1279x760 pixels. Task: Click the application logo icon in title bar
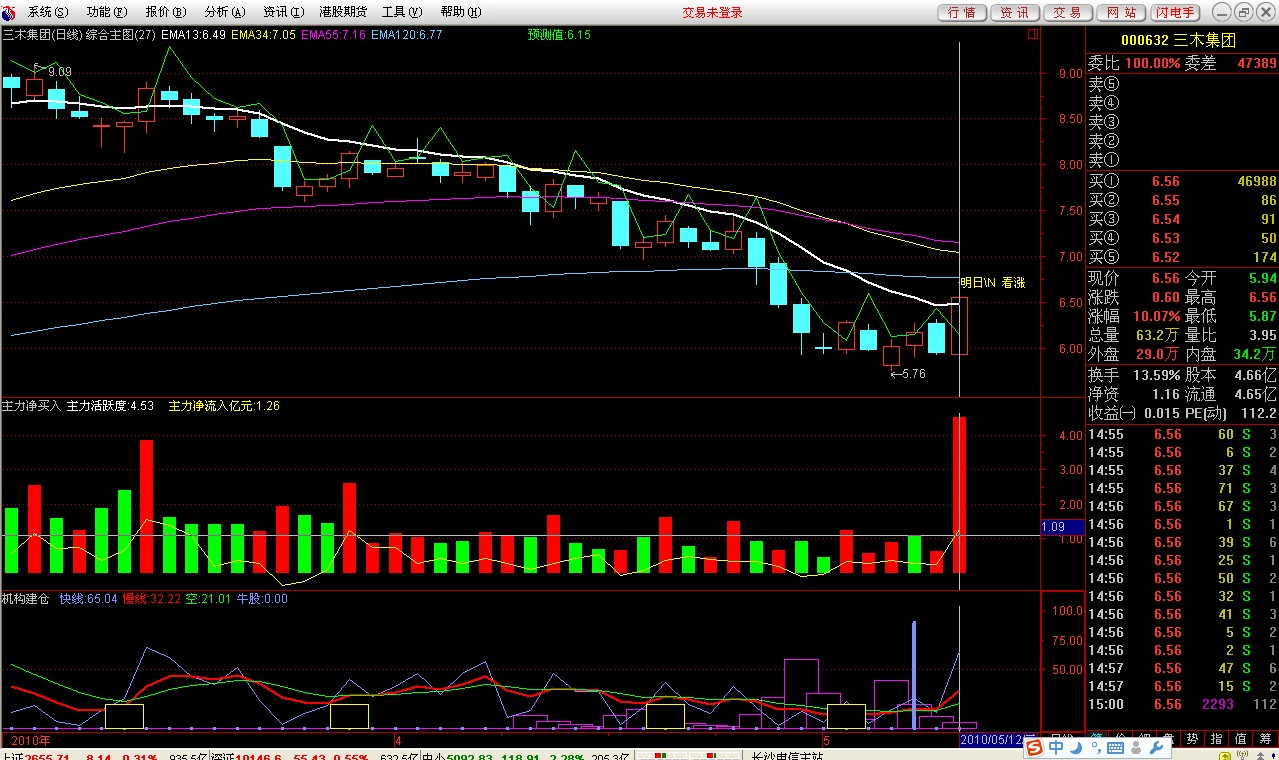point(10,12)
